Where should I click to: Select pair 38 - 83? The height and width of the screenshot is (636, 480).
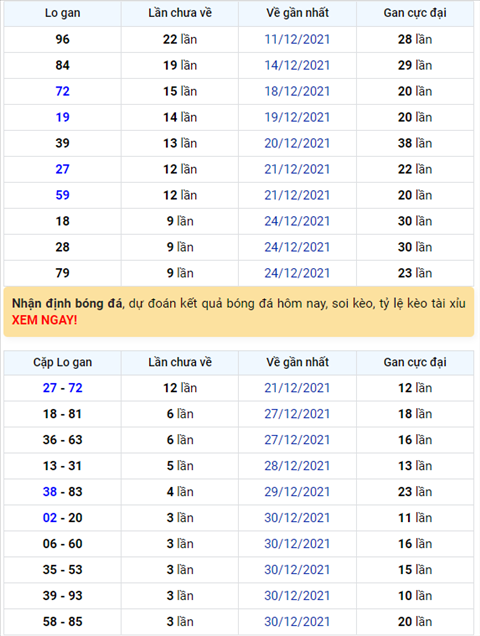coord(62,492)
